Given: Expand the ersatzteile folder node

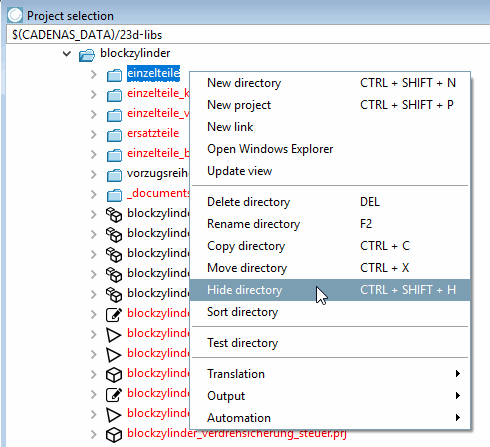Looking at the screenshot, I should [94, 134].
